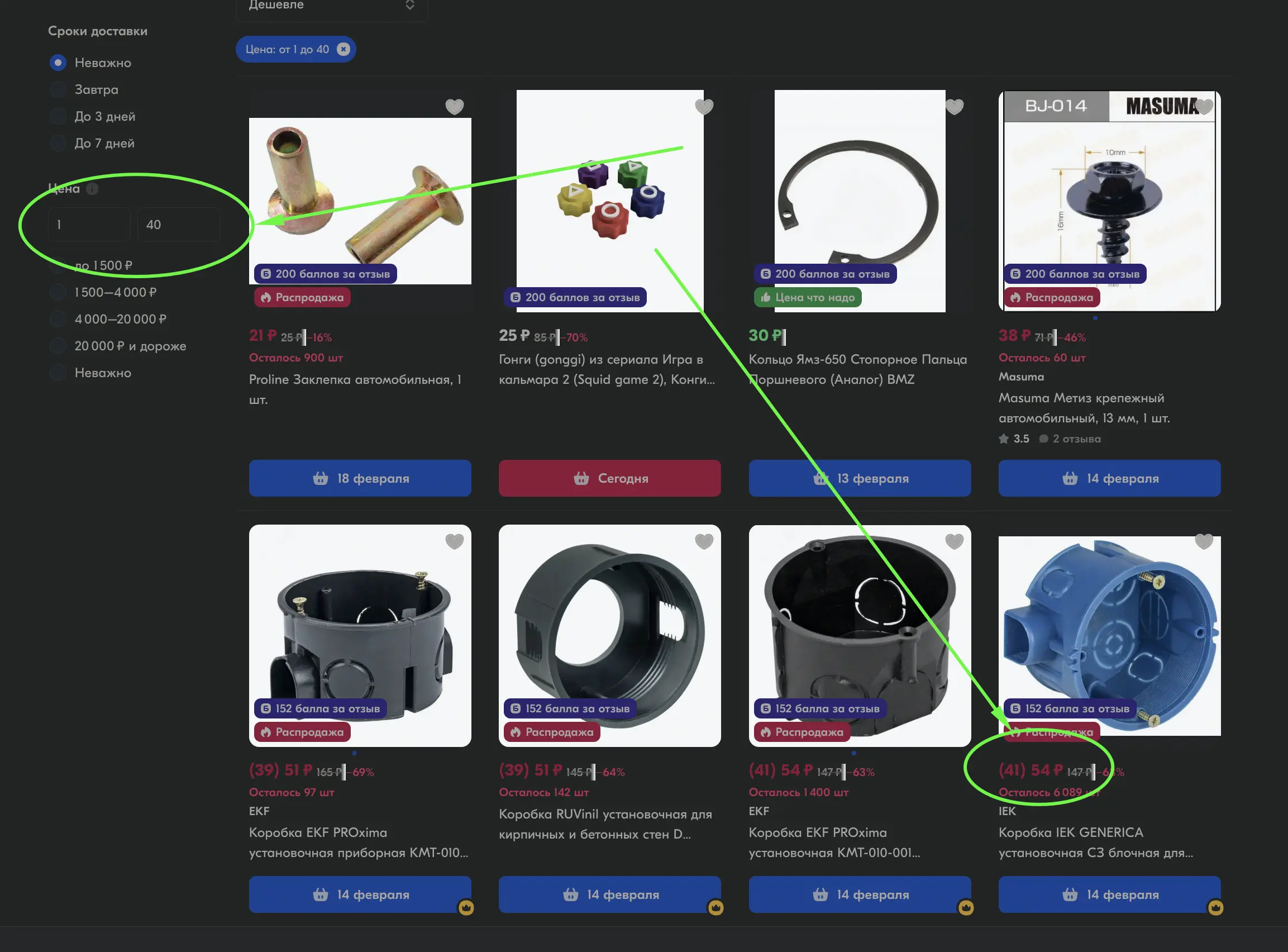Click 'Осталось 142 шт' stock text

[544, 792]
